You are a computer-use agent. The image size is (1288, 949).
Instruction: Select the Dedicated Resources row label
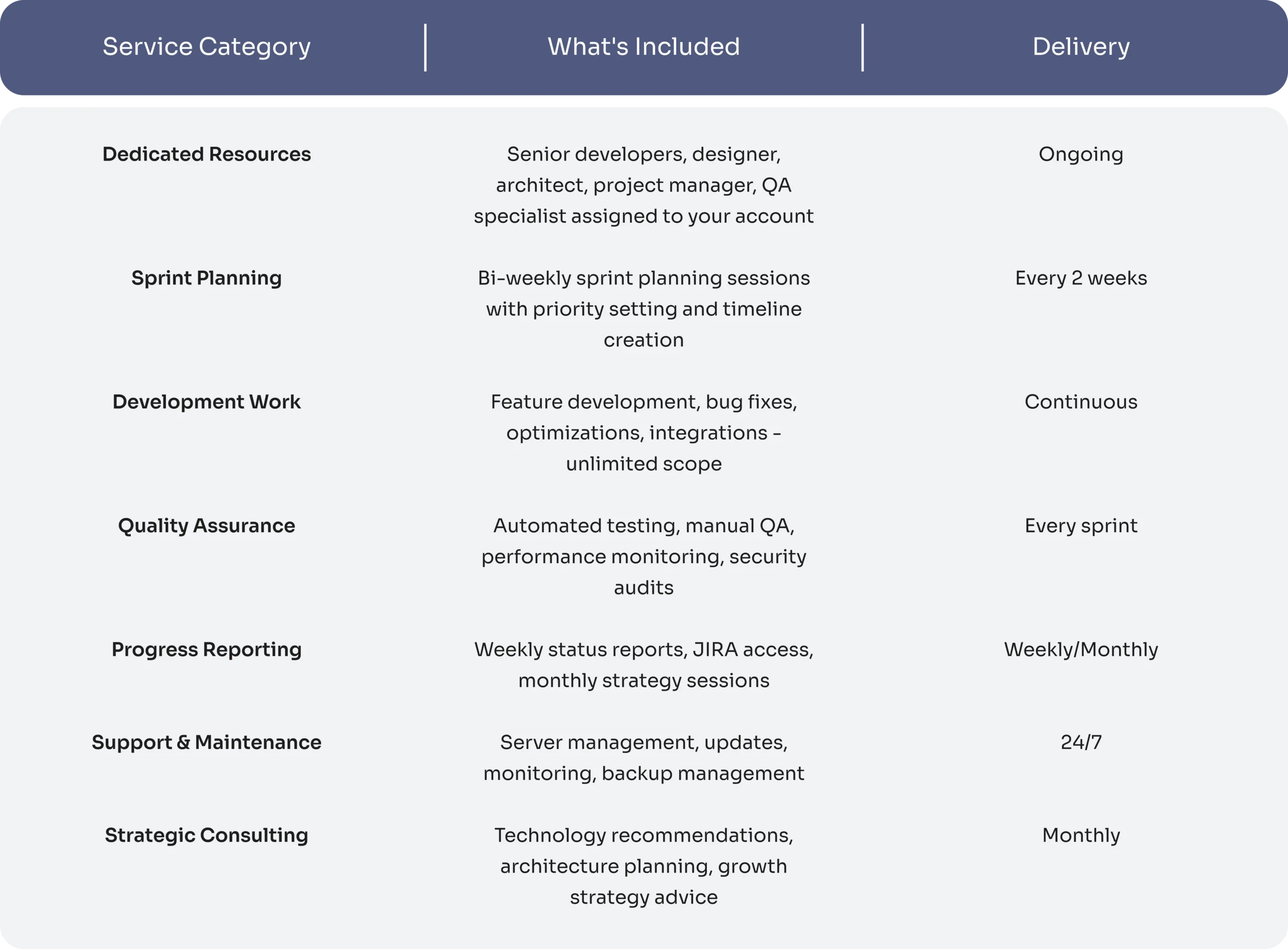[x=206, y=154]
